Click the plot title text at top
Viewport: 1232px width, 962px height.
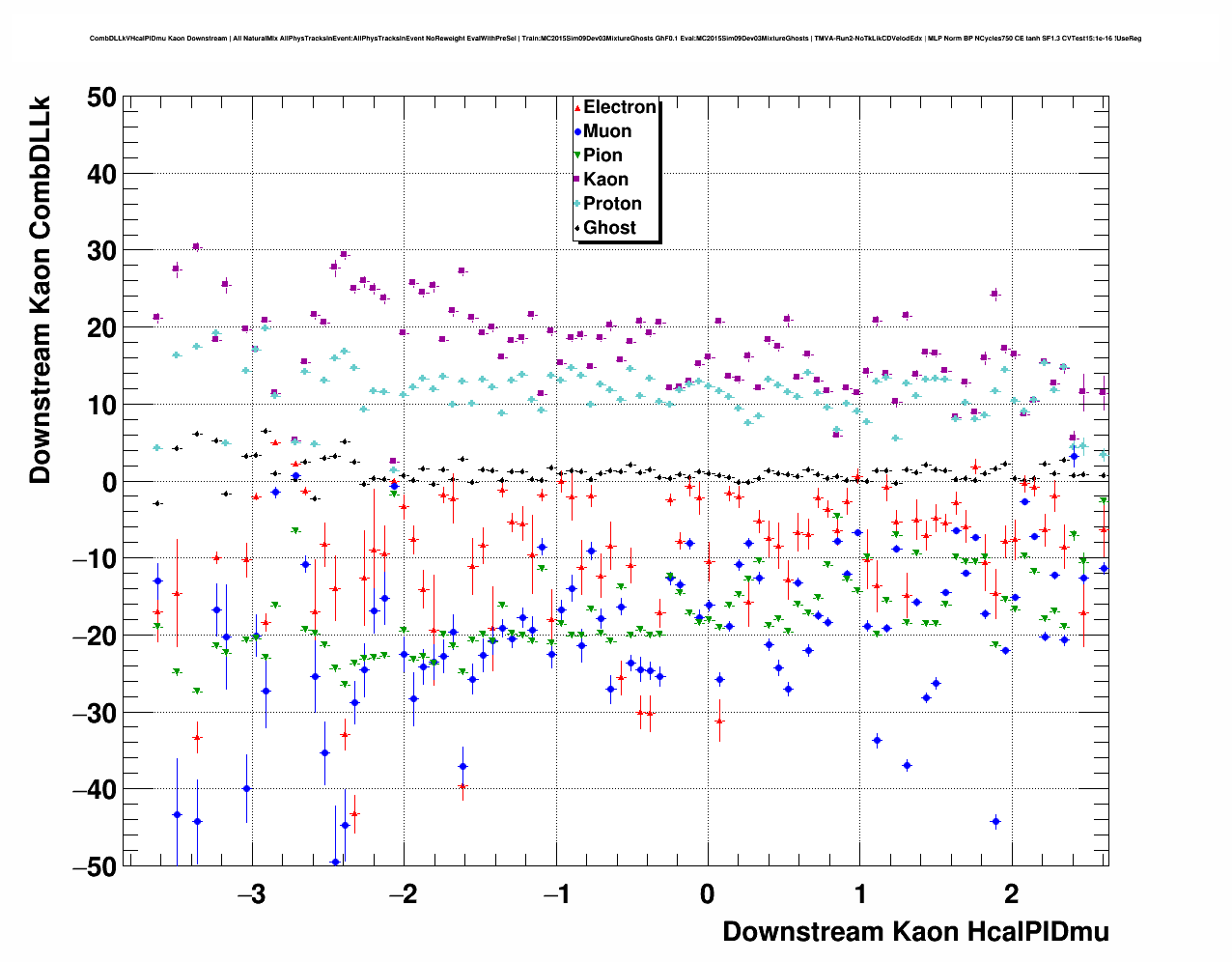click(x=615, y=39)
